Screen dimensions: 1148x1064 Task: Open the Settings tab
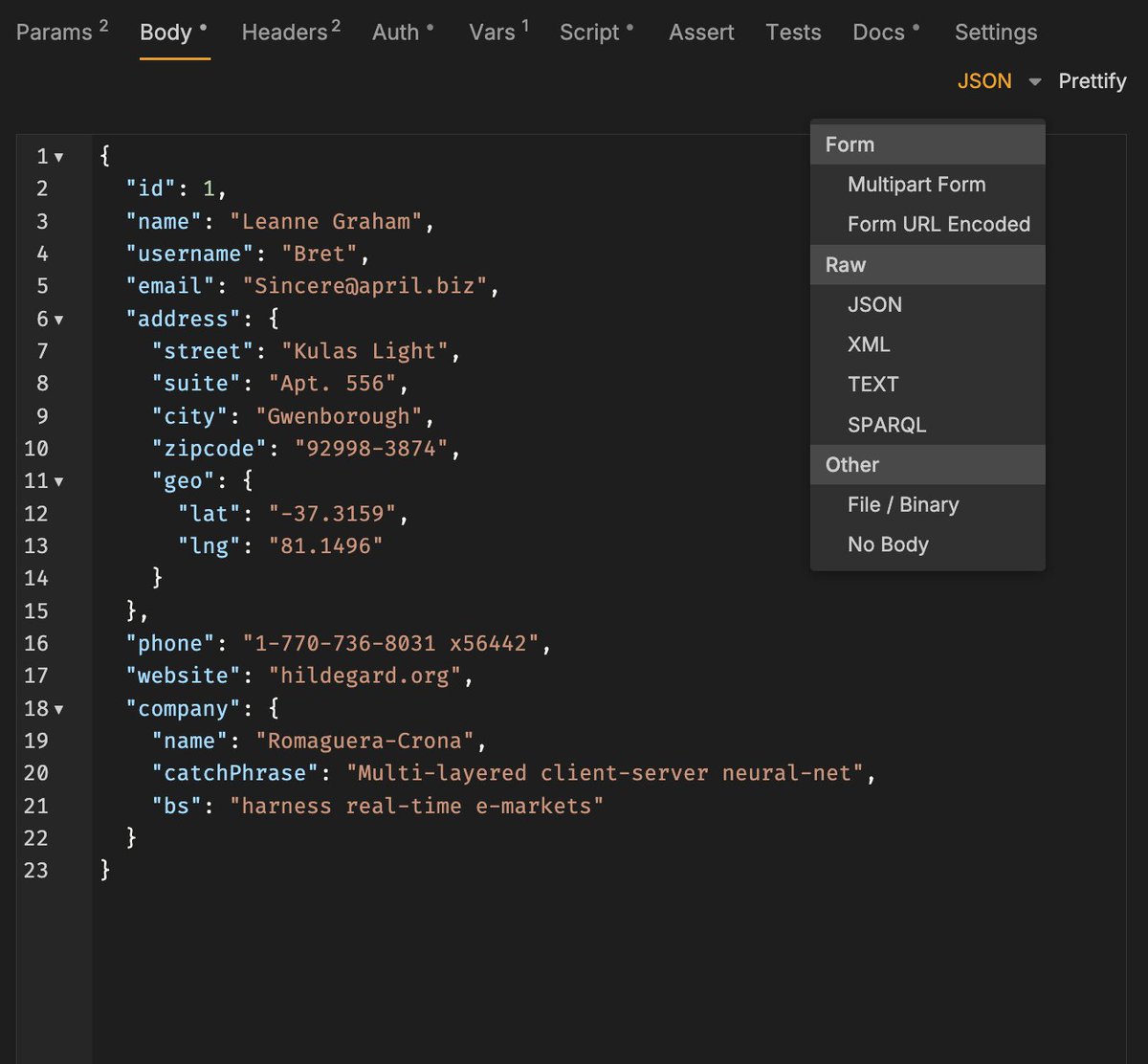[x=996, y=32]
